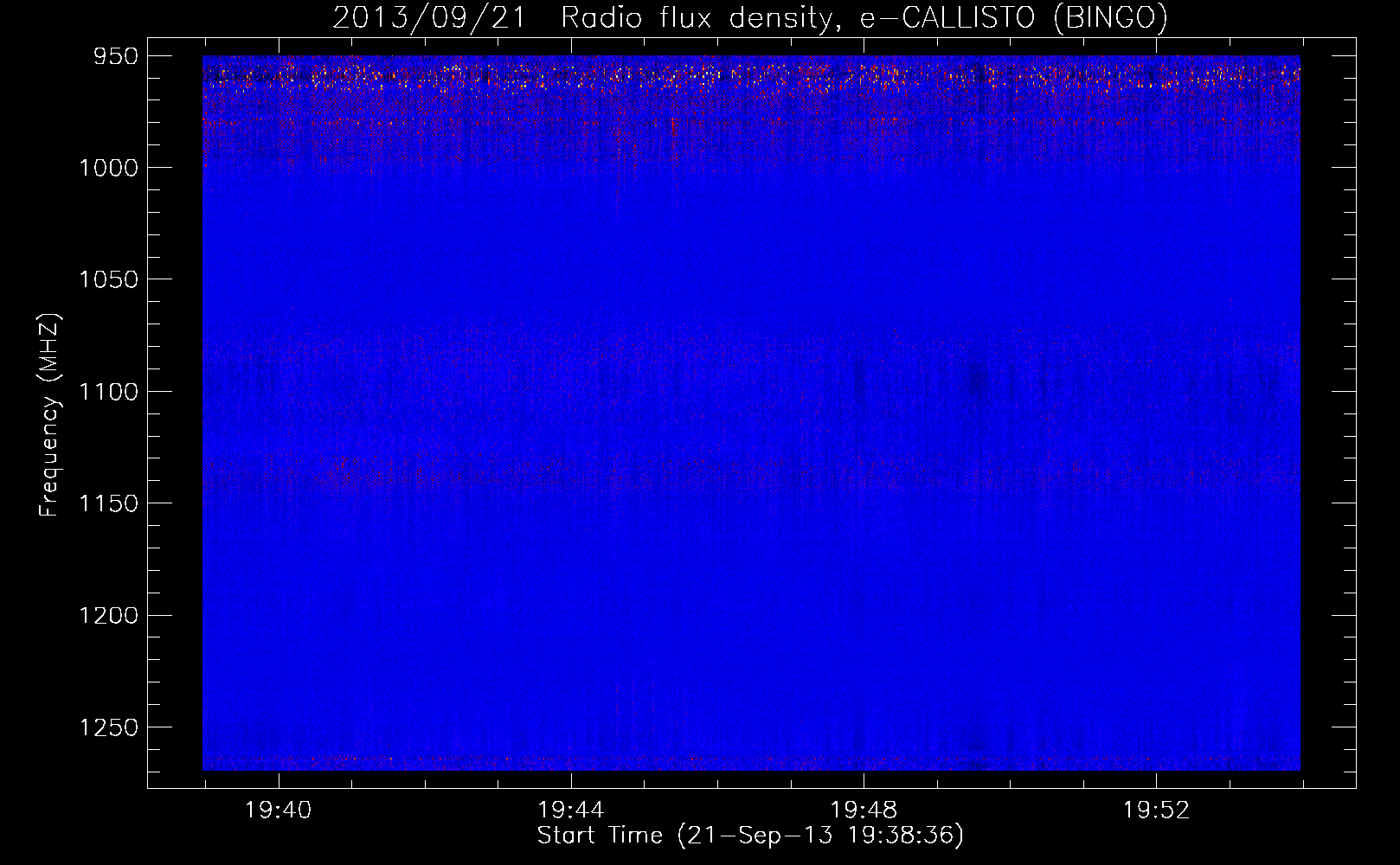
Task: Click the '19:52' time axis label
Action: pyautogui.click(x=1156, y=811)
